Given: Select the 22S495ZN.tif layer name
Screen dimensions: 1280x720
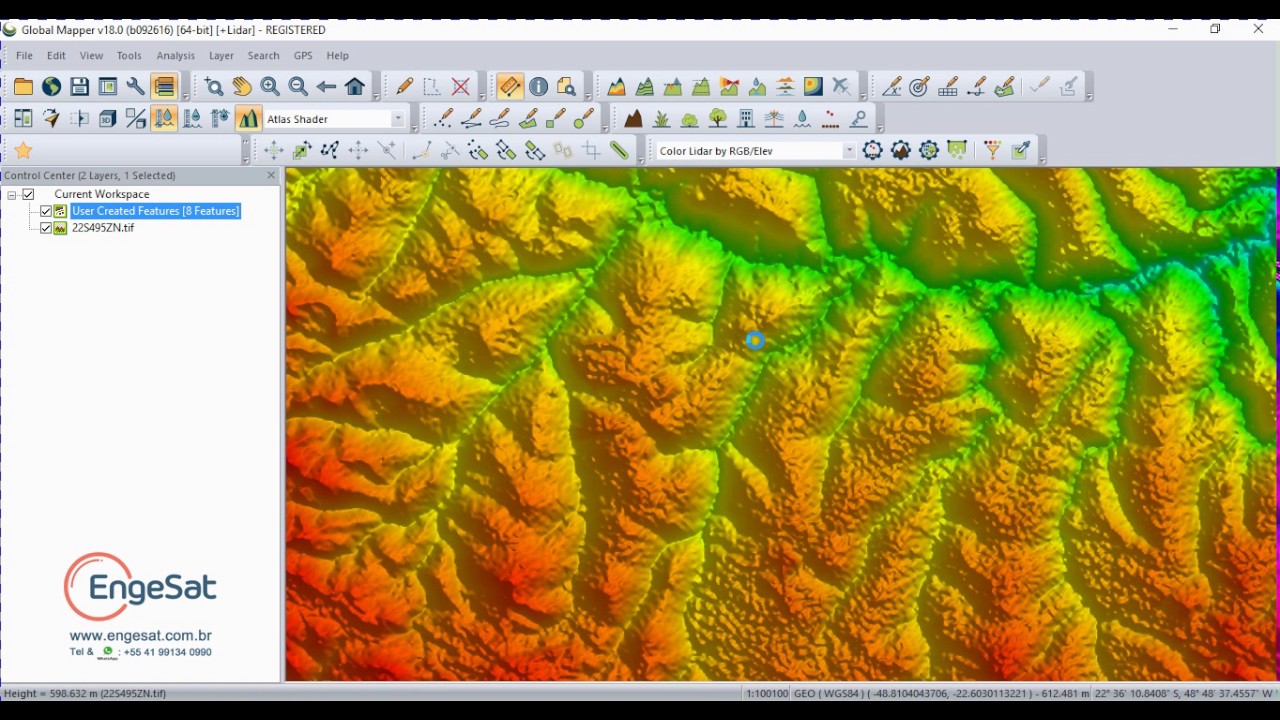Looking at the screenshot, I should tap(103, 228).
